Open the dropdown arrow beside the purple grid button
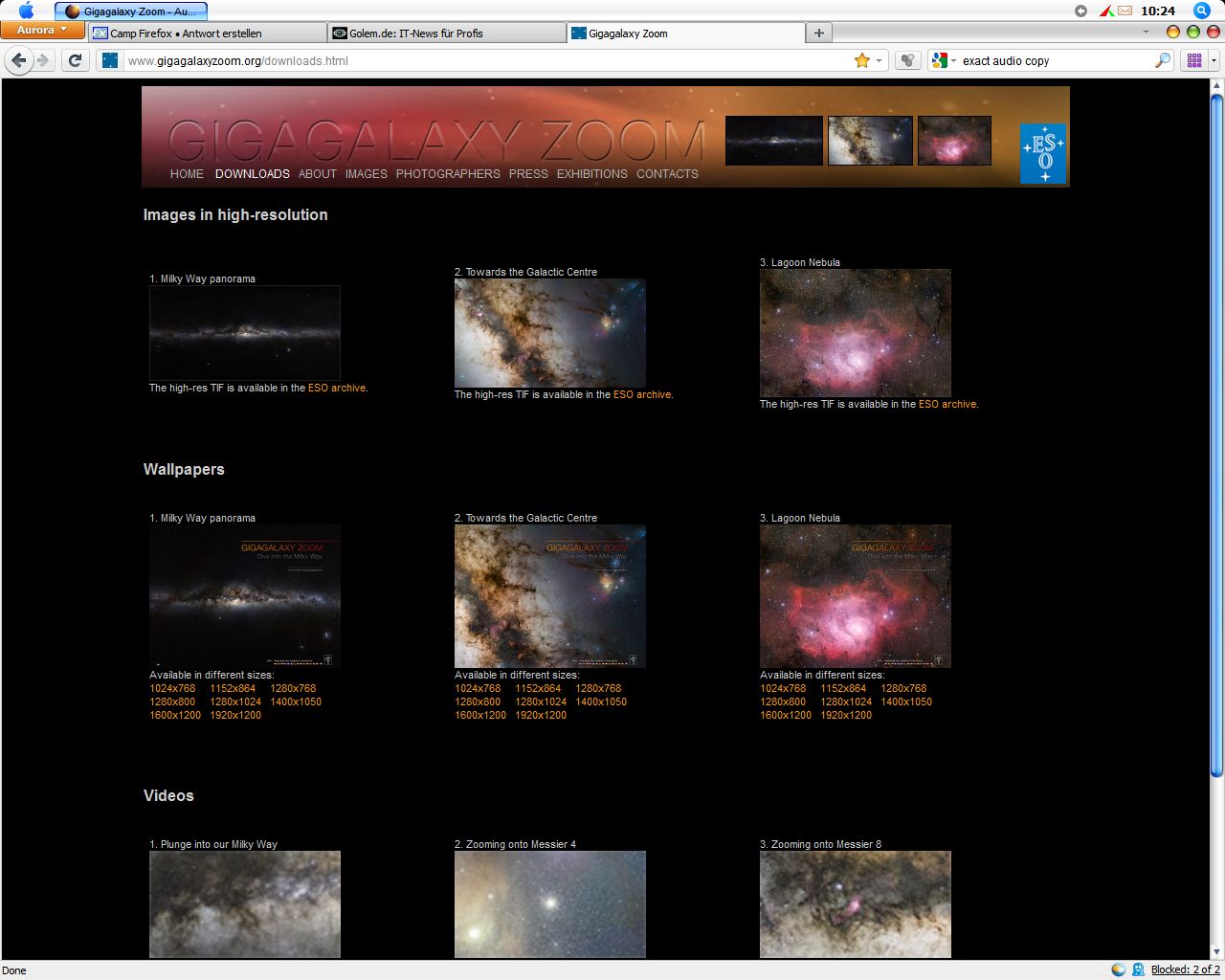The width and height of the screenshot is (1225, 980). (1214, 60)
